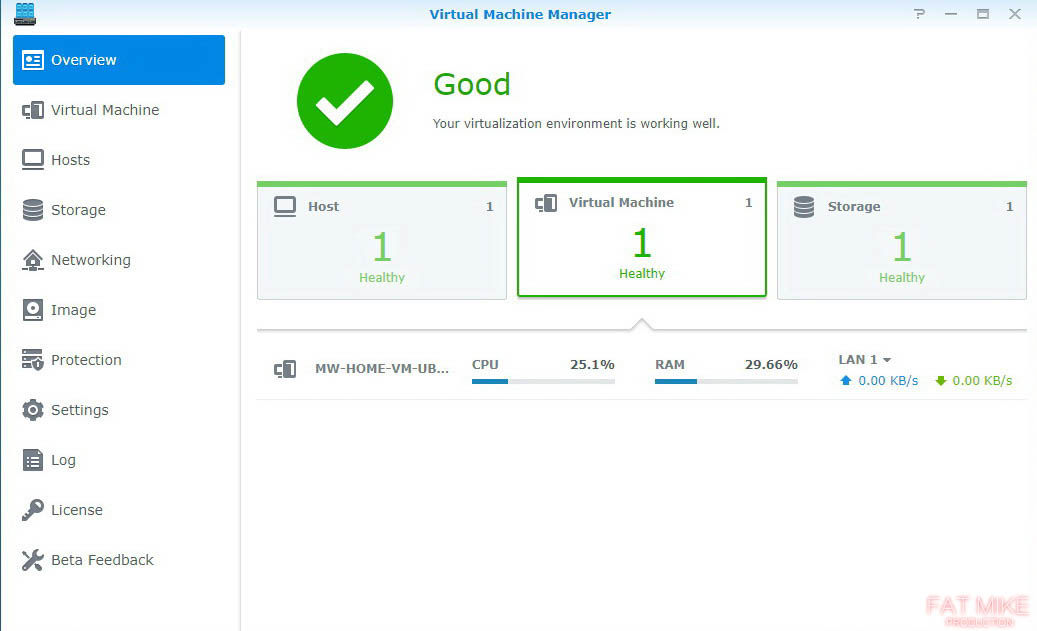Image resolution: width=1037 pixels, height=631 pixels.
Task: Go to the Virtual Machine section label
Action: (105, 110)
